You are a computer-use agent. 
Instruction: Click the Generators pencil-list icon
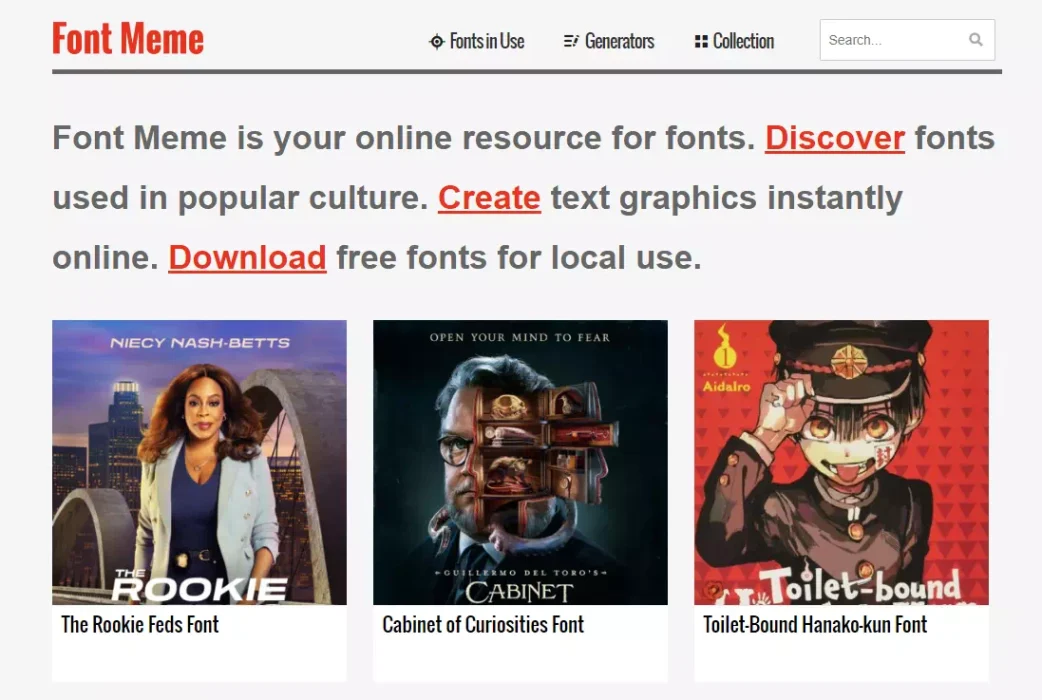571,41
